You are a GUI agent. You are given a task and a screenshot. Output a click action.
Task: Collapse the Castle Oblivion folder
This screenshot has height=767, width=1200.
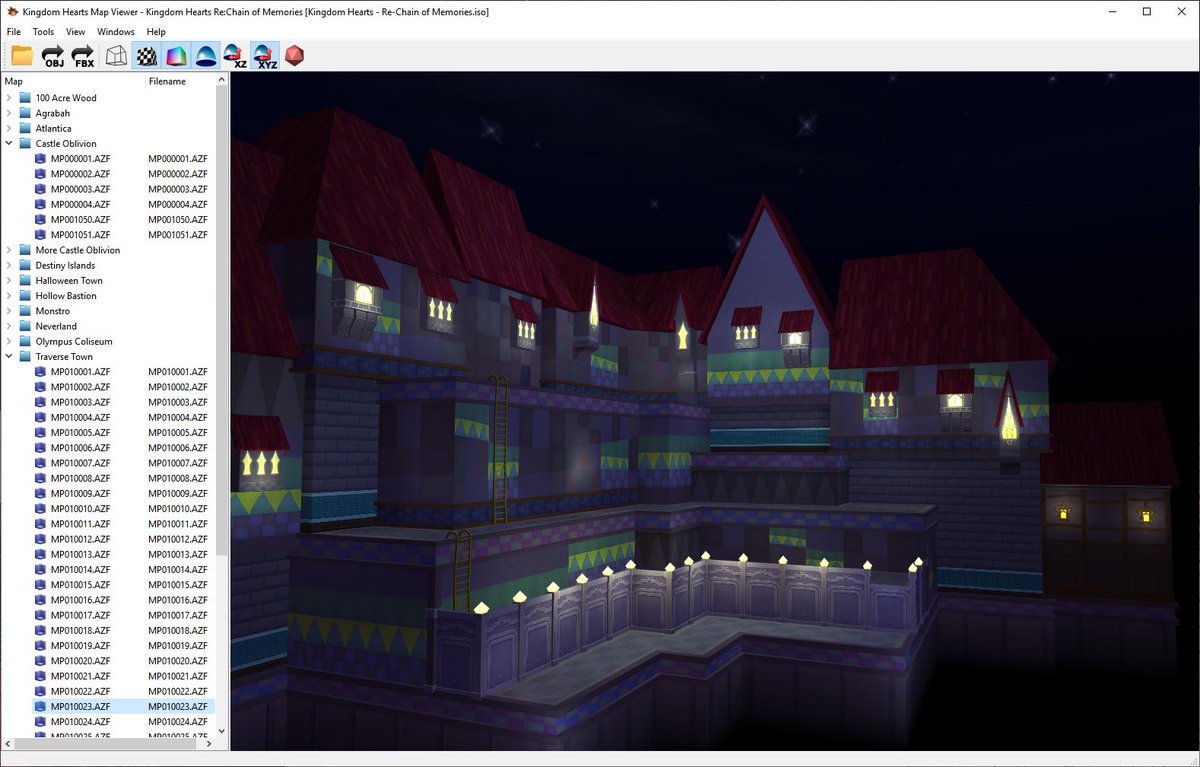point(10,143)
